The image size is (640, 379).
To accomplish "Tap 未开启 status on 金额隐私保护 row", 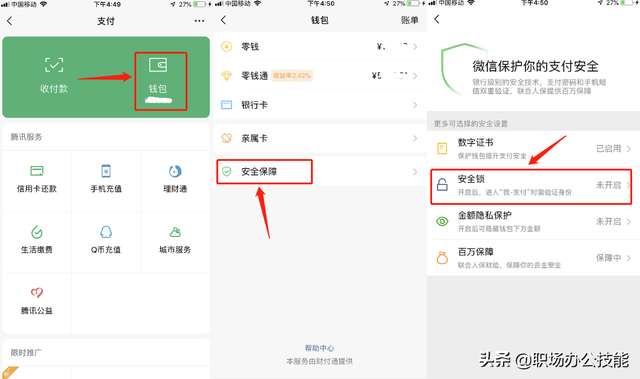I will [608, 222].
